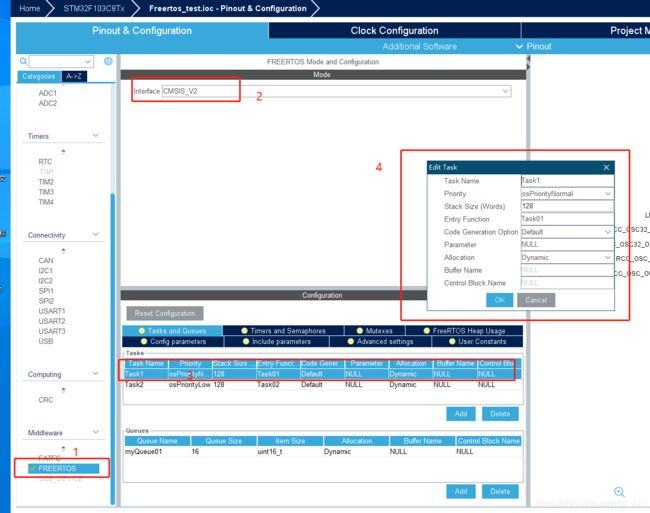Collapse the Connectivity category
This screenshot has width=650, height=513.
tap(96, 235)
